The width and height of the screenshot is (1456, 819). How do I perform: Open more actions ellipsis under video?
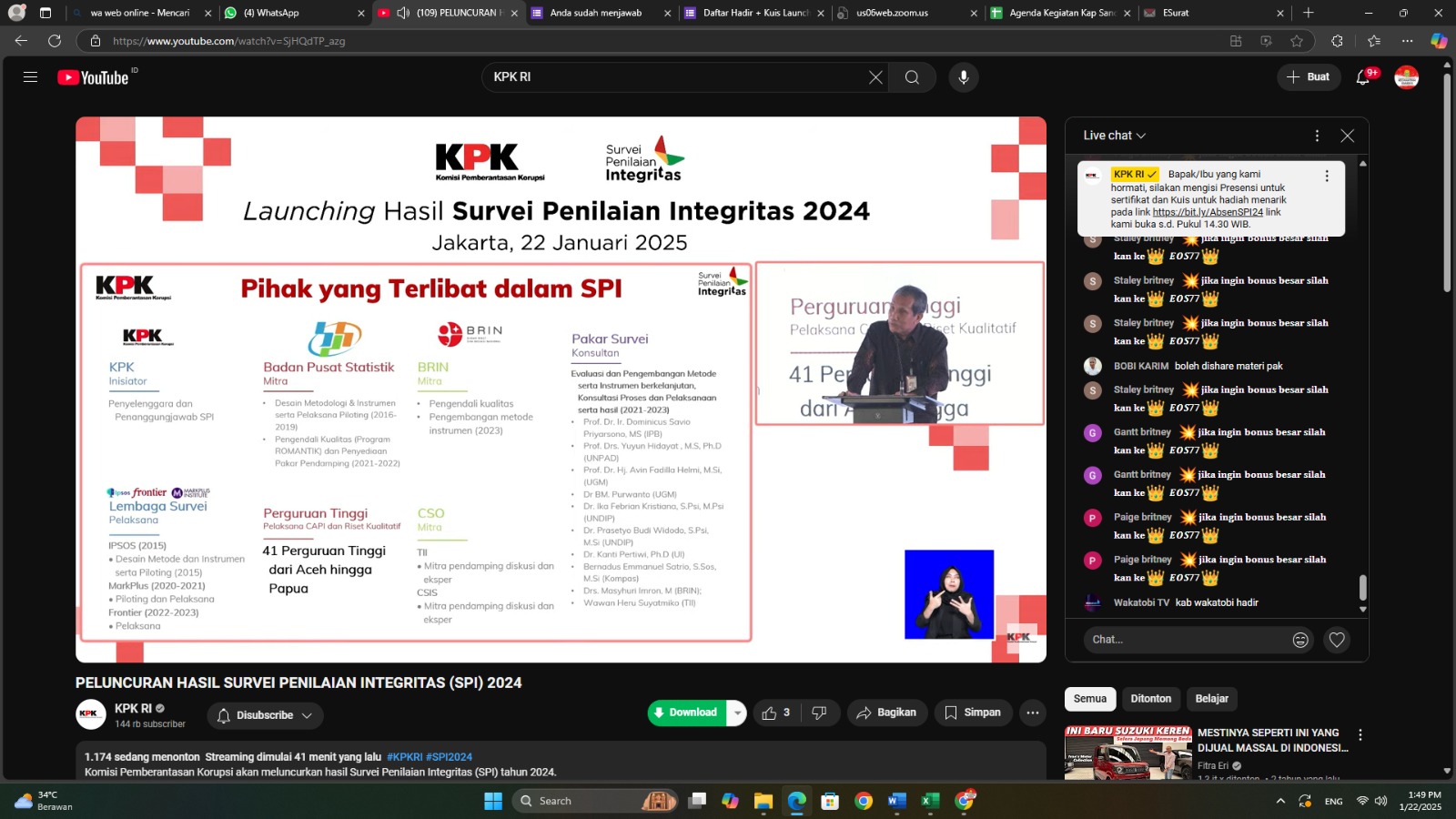[x=1033, y=713]
